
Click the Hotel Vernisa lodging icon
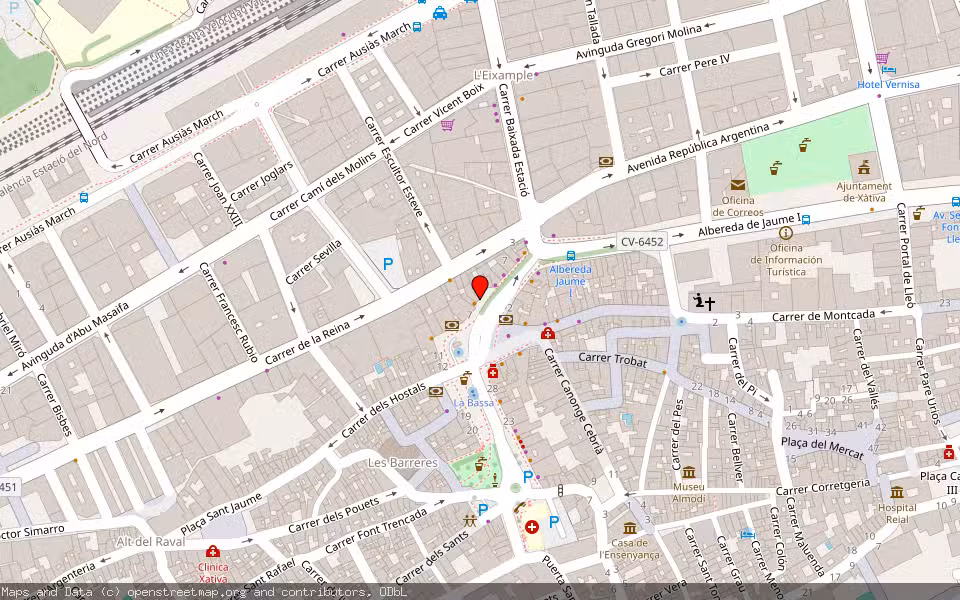point(888,70)
